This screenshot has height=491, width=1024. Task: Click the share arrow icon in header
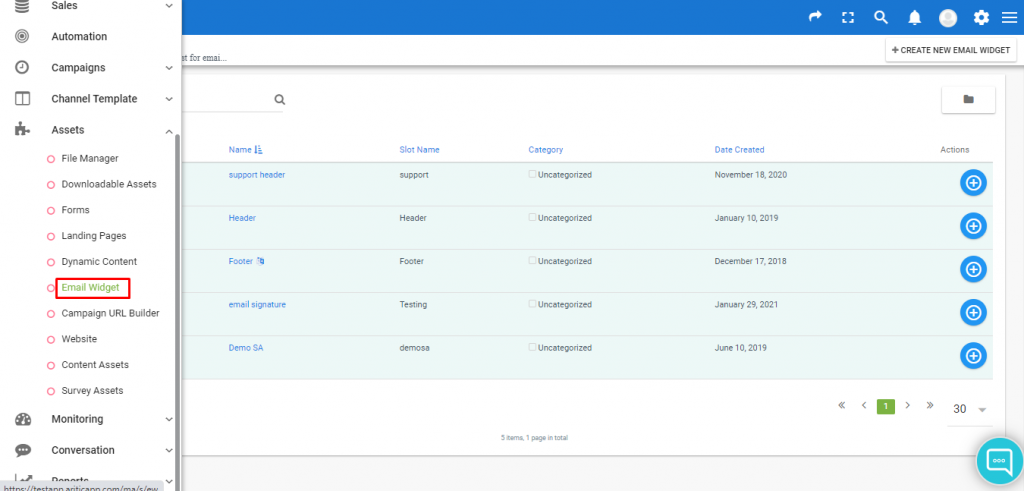(x=815, y=17)
